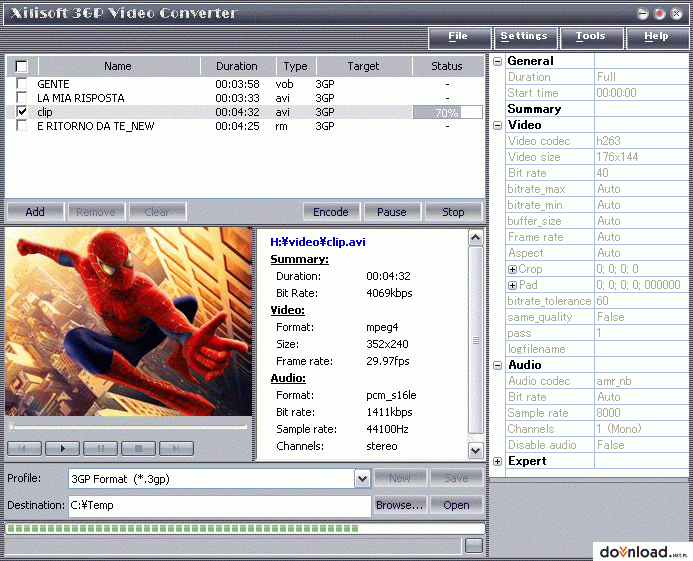Sort by the Name column header

click(x=118, y=66)
